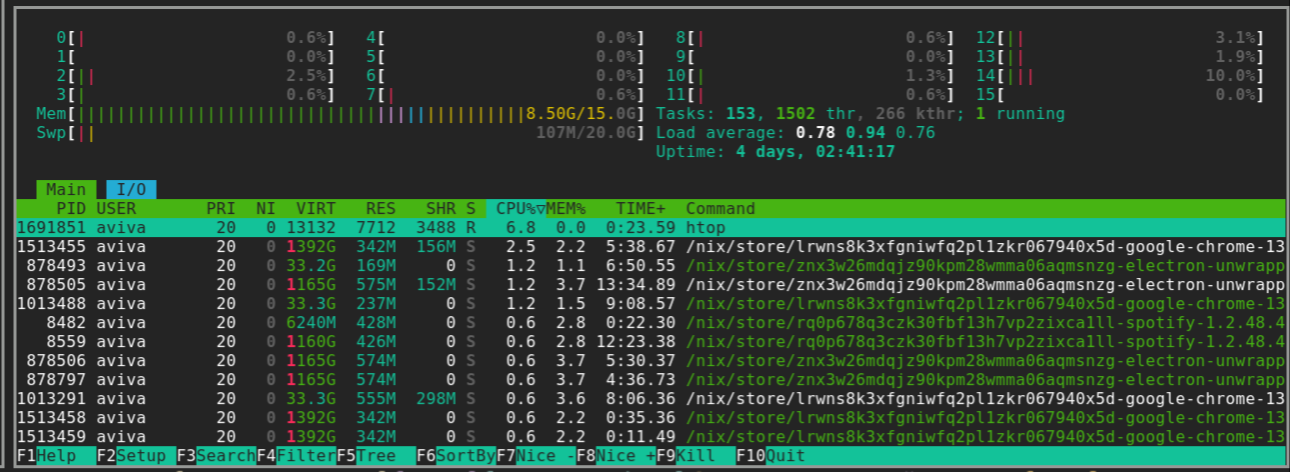1290x472 pixels.
Task: Sort by the MEM% column header
Action: [566, 209]
